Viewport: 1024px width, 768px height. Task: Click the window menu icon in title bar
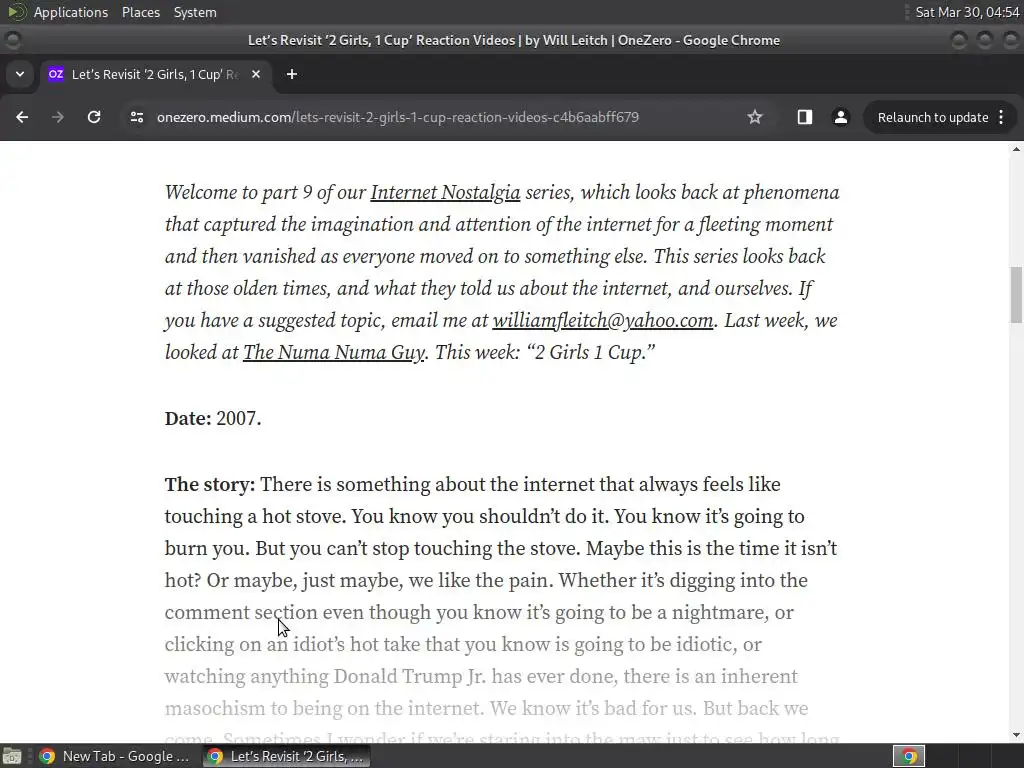[x=12, y=40]
